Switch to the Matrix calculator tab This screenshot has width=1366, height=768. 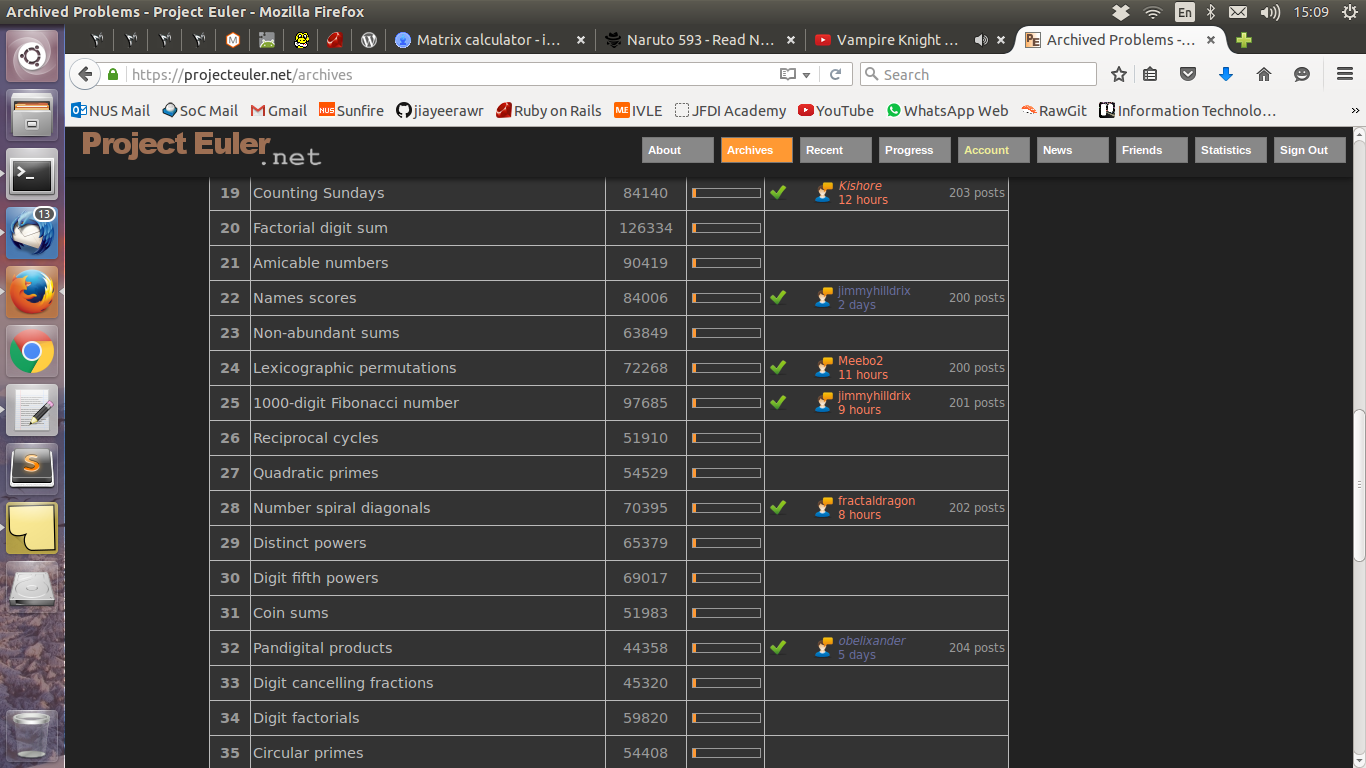pos(490,40)
